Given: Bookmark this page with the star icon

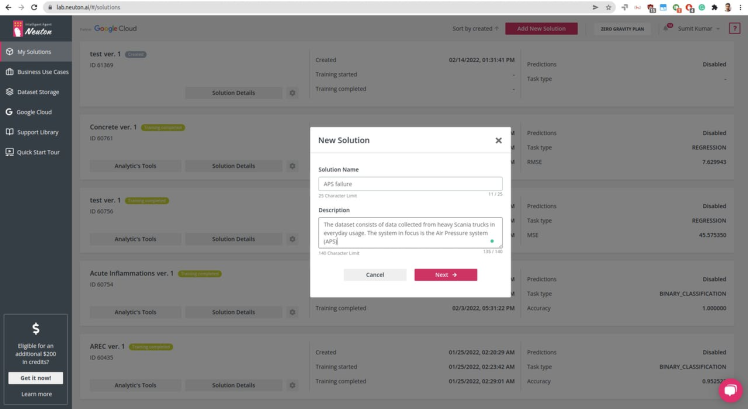Looking at the screenshot, I should click(x=608, y=7).
